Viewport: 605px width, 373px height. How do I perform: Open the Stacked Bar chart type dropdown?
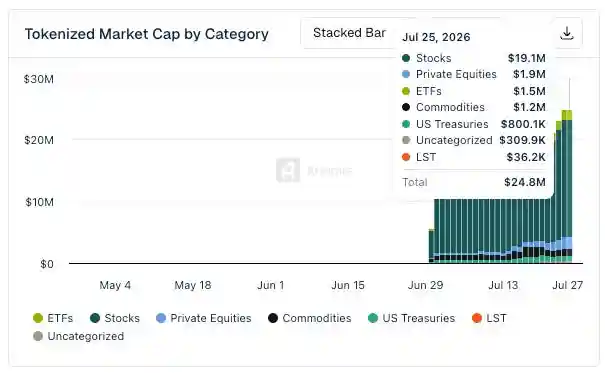[x=349, y=33]
